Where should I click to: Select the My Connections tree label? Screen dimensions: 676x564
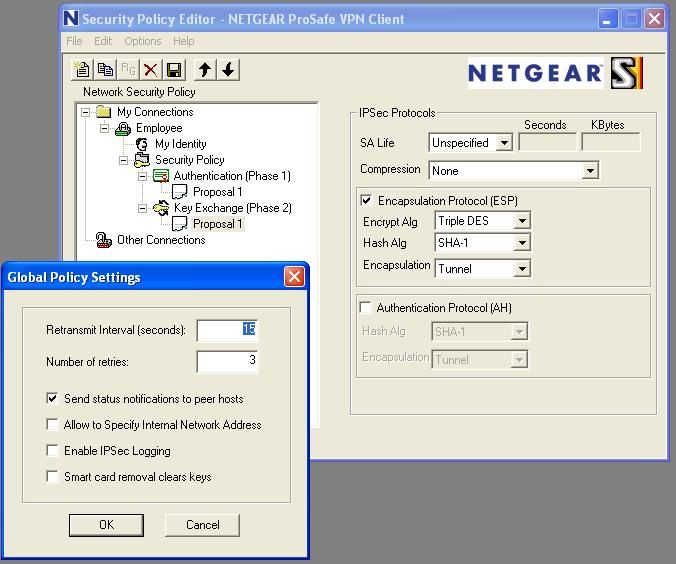coord(155,112)
